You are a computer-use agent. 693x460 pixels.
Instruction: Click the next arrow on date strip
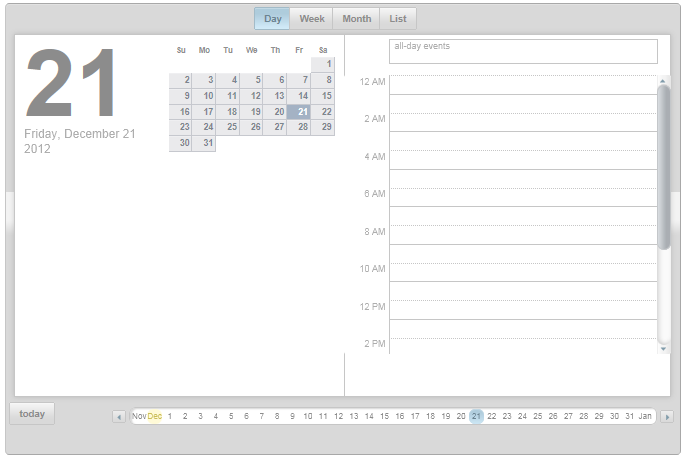(x=667, y=417)
